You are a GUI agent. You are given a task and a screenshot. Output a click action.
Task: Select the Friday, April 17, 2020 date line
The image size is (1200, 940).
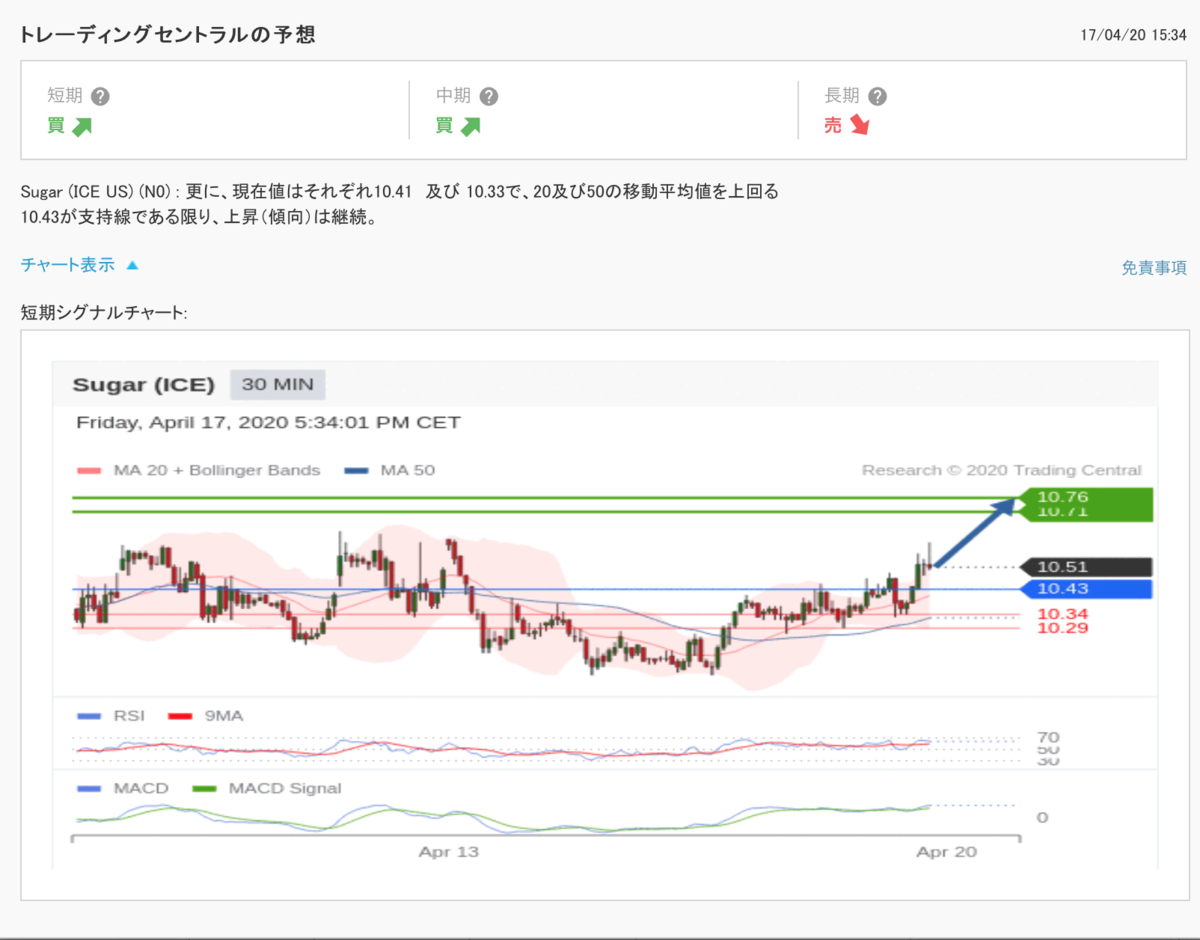268,422
